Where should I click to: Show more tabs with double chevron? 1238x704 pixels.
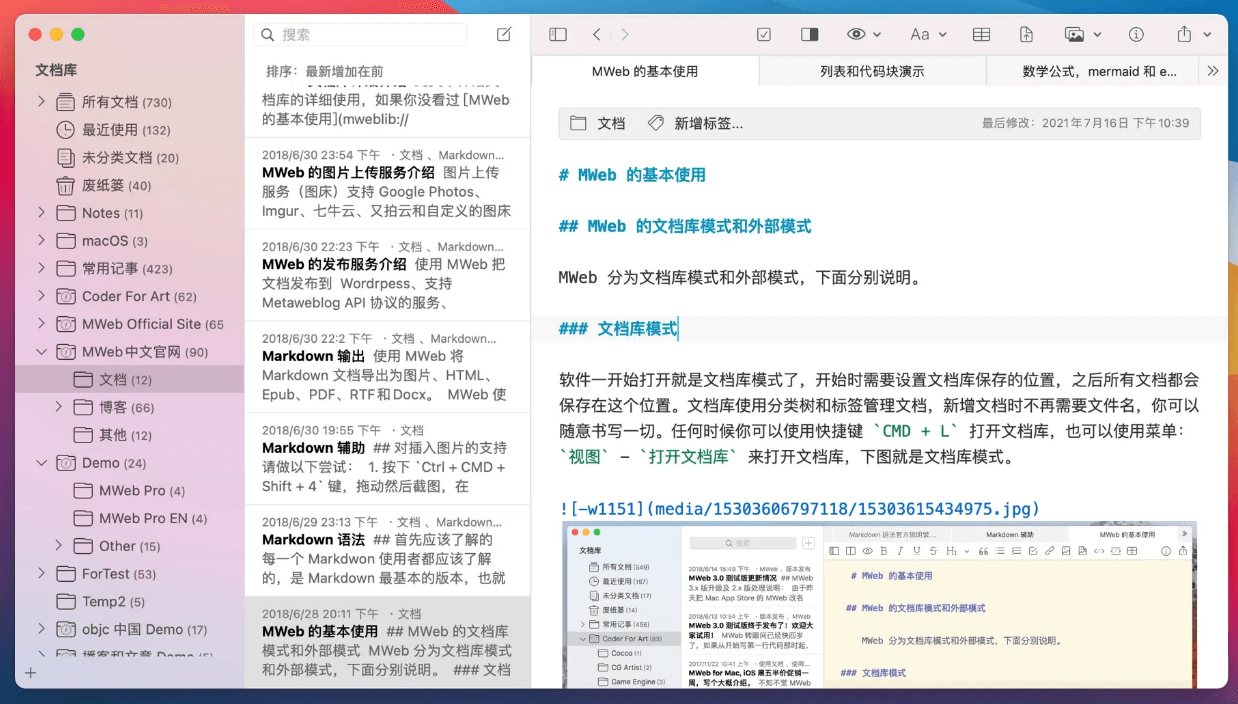coord(1213,71)
